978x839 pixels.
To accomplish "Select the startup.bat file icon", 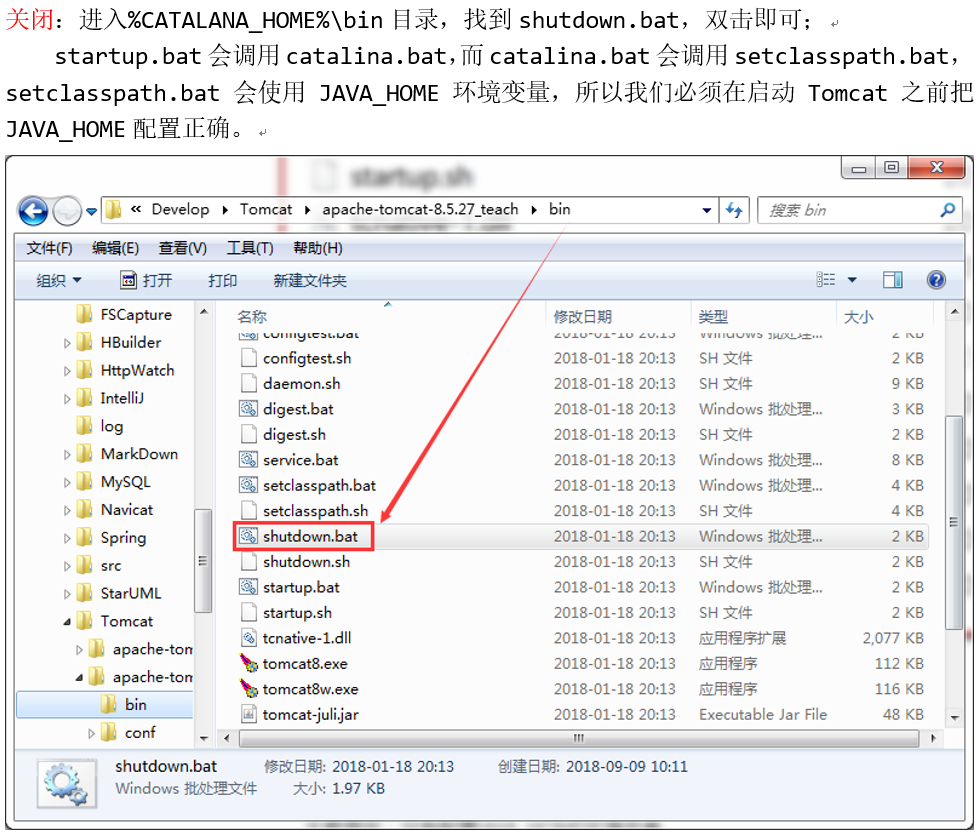I will (x=248, y=587).
